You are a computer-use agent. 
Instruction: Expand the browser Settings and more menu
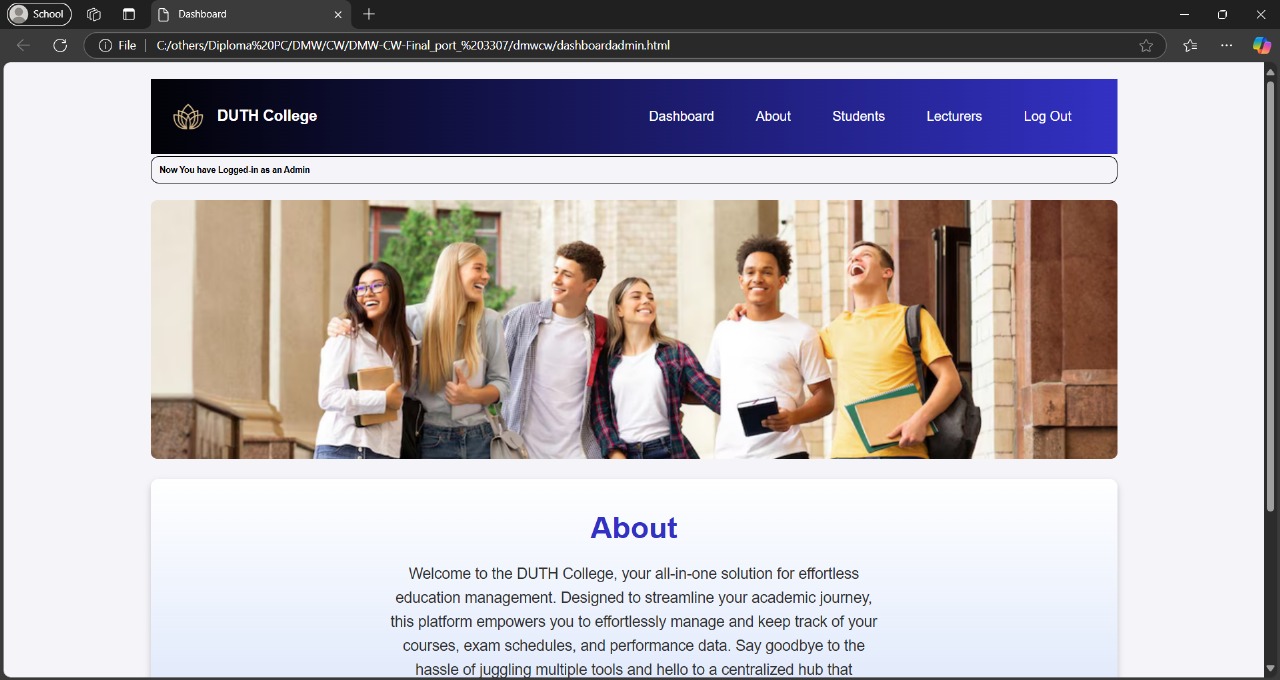pyautogui.click(x=1226, y=45)
